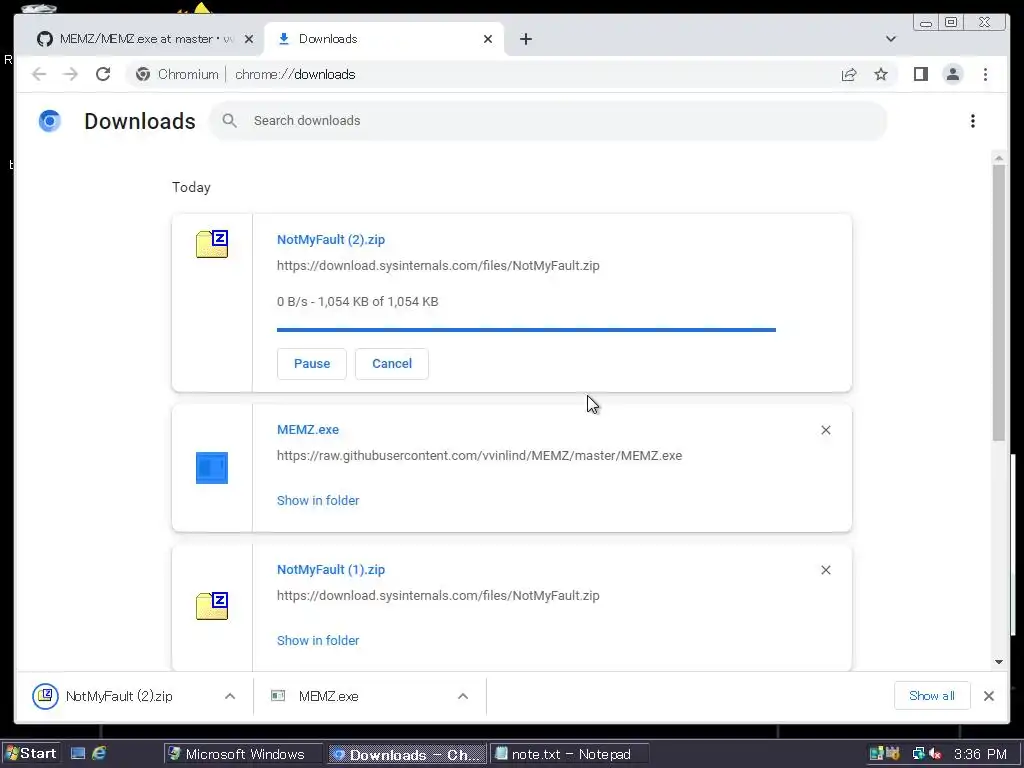Click the page vertical scrollbar thumb
Viewport: 1024px width, 768px height.
point(999,302)
